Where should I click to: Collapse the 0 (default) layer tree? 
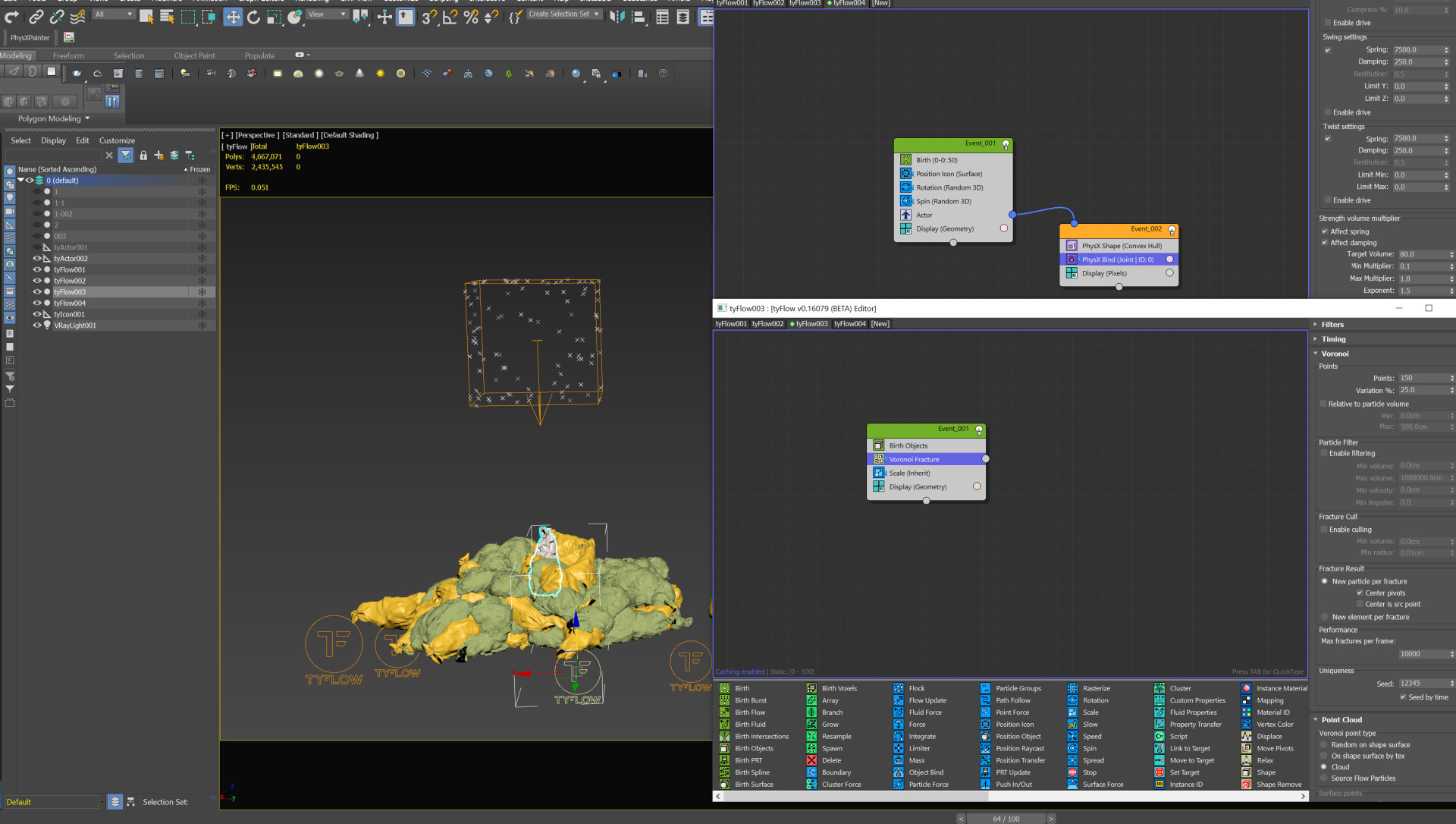[21, 181]
